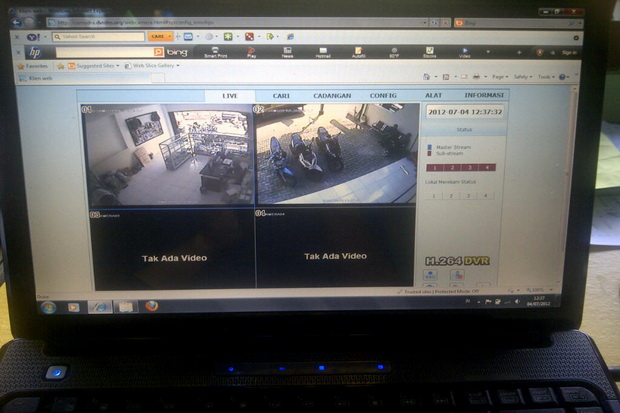Click the multi-user icon under H.264 DVR

[x=430, y=275]
